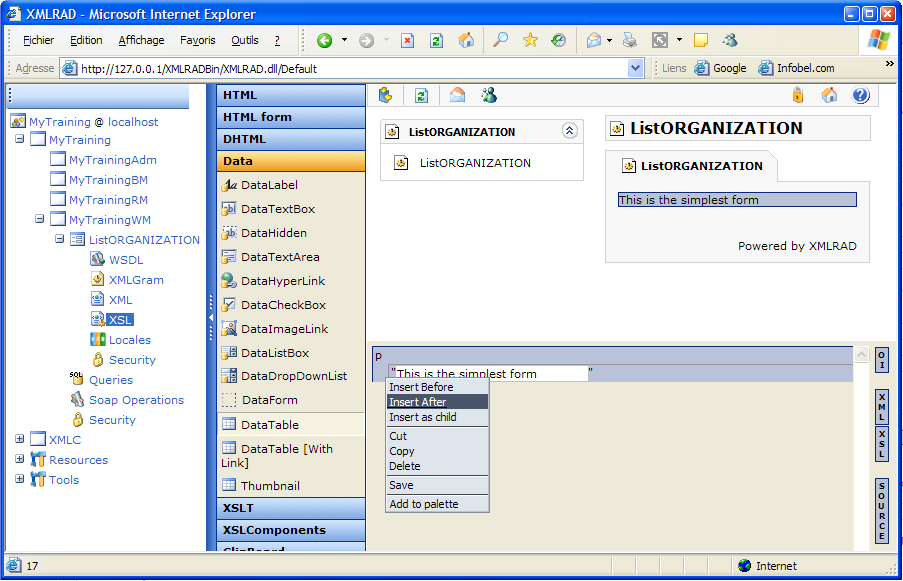Choose Insert After from context menu
The image size is (903, 581).
tap(418, 402)
